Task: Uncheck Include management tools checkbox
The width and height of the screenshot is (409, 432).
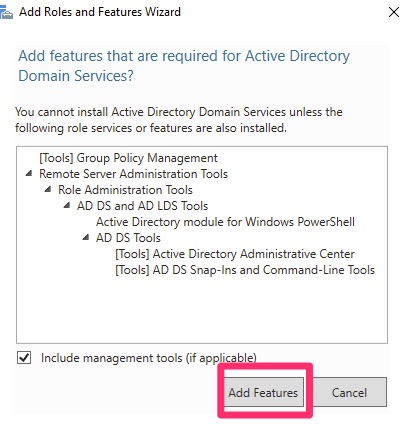Action: pyautogui.click(x=24, y=358)
